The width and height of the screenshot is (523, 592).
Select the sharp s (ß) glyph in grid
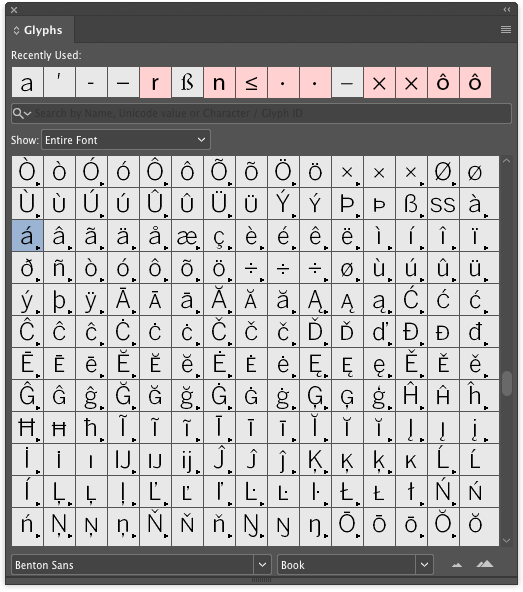[412, 204]
